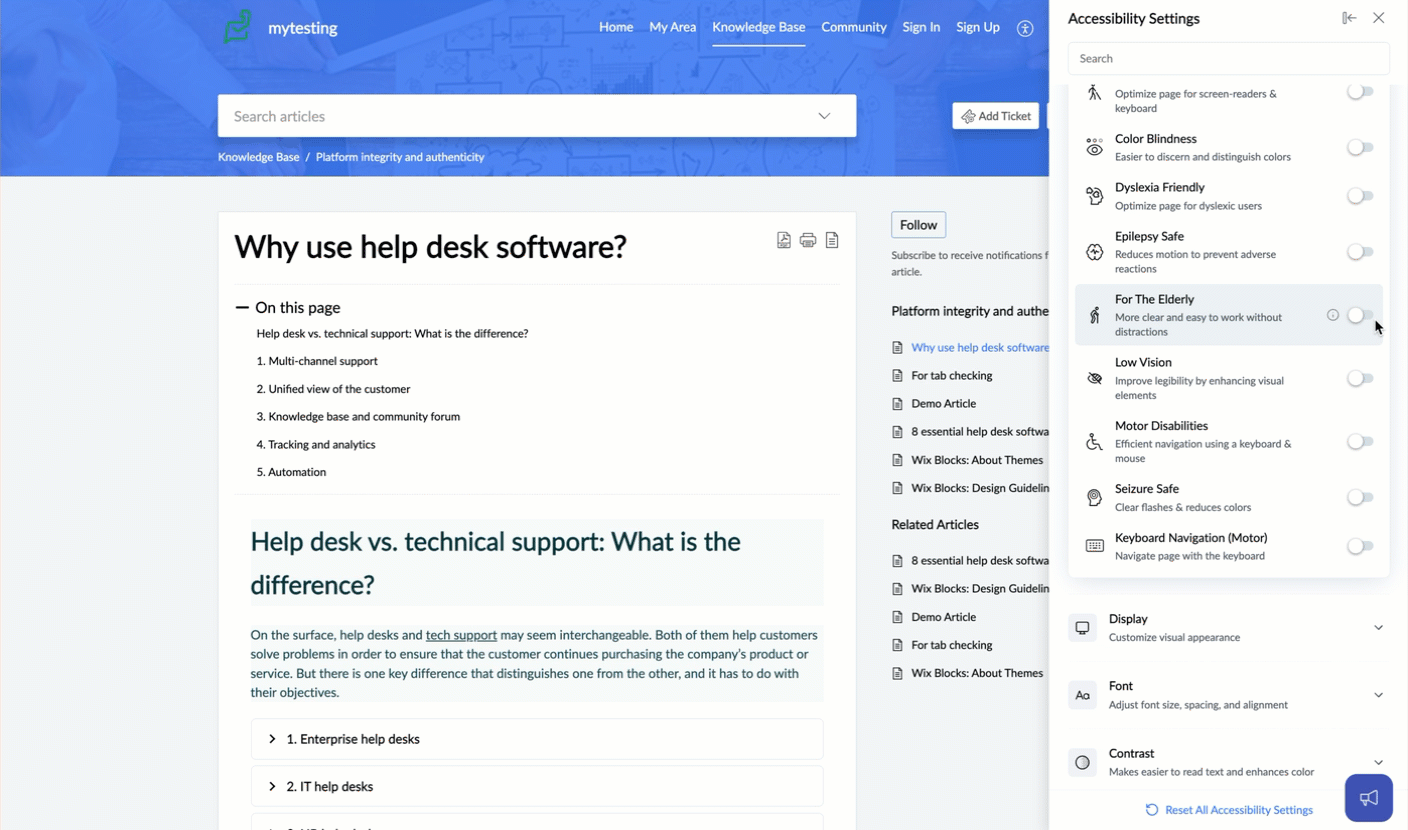Jump to '3. Knowledge base and community forum'

tap(358, 417)
